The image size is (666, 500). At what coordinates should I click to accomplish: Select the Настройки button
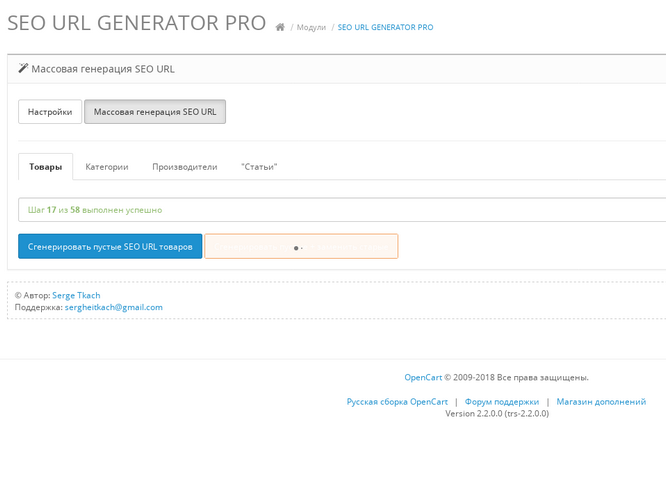tap(50, 112)
